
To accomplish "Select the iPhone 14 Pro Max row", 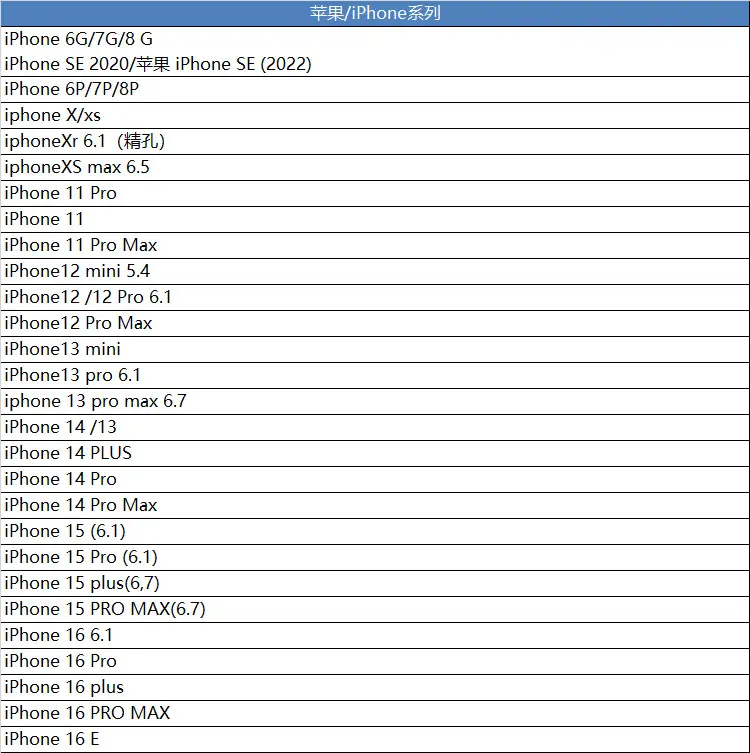I will 375,505.
